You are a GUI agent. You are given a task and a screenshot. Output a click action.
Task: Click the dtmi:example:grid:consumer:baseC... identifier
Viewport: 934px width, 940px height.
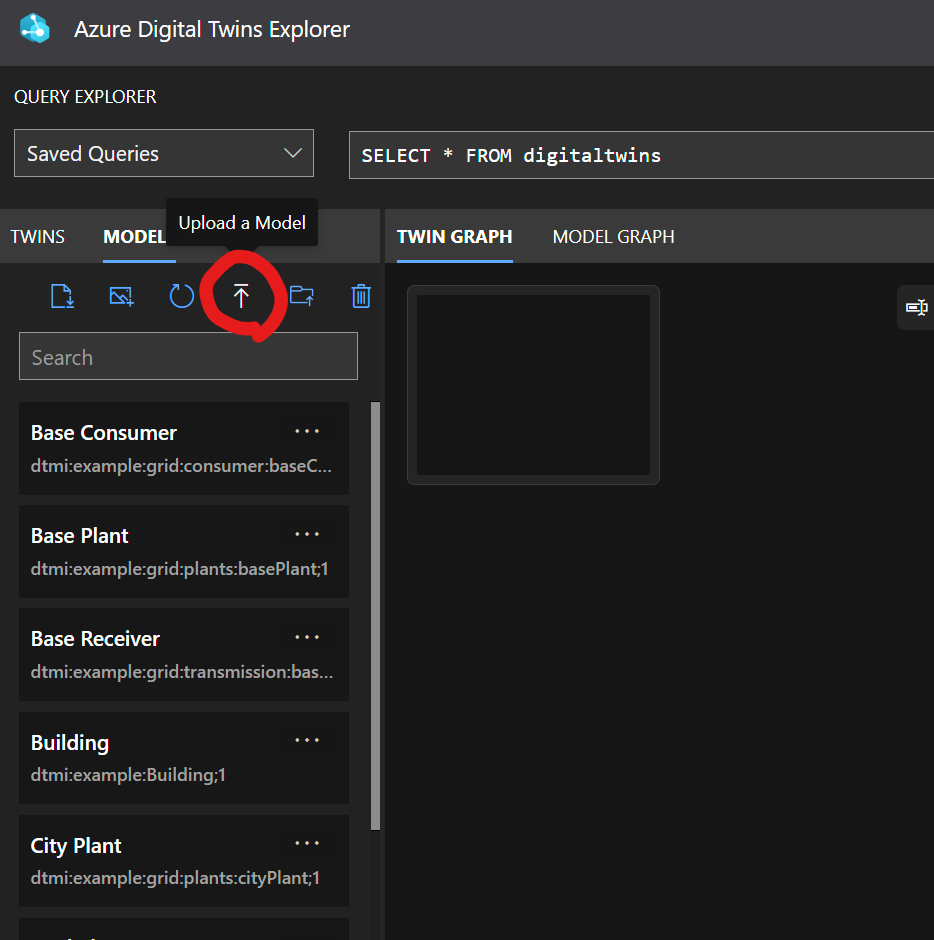[181, 466]
